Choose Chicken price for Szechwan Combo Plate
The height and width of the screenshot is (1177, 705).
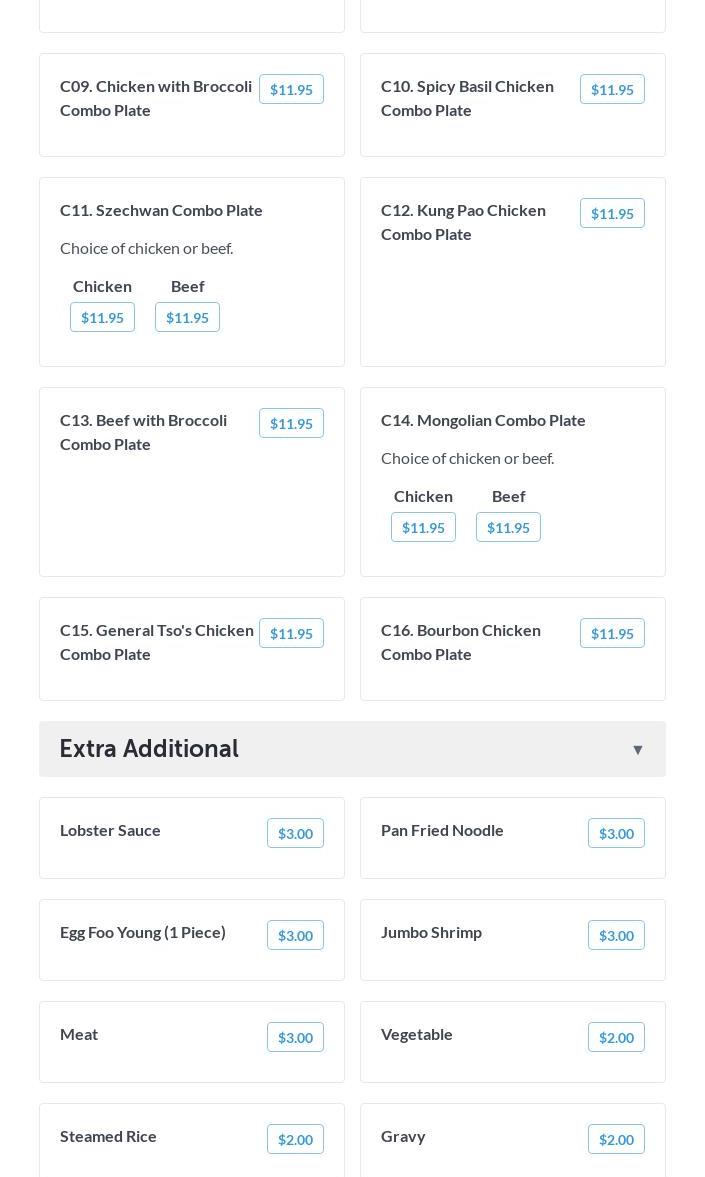[102, 318]
